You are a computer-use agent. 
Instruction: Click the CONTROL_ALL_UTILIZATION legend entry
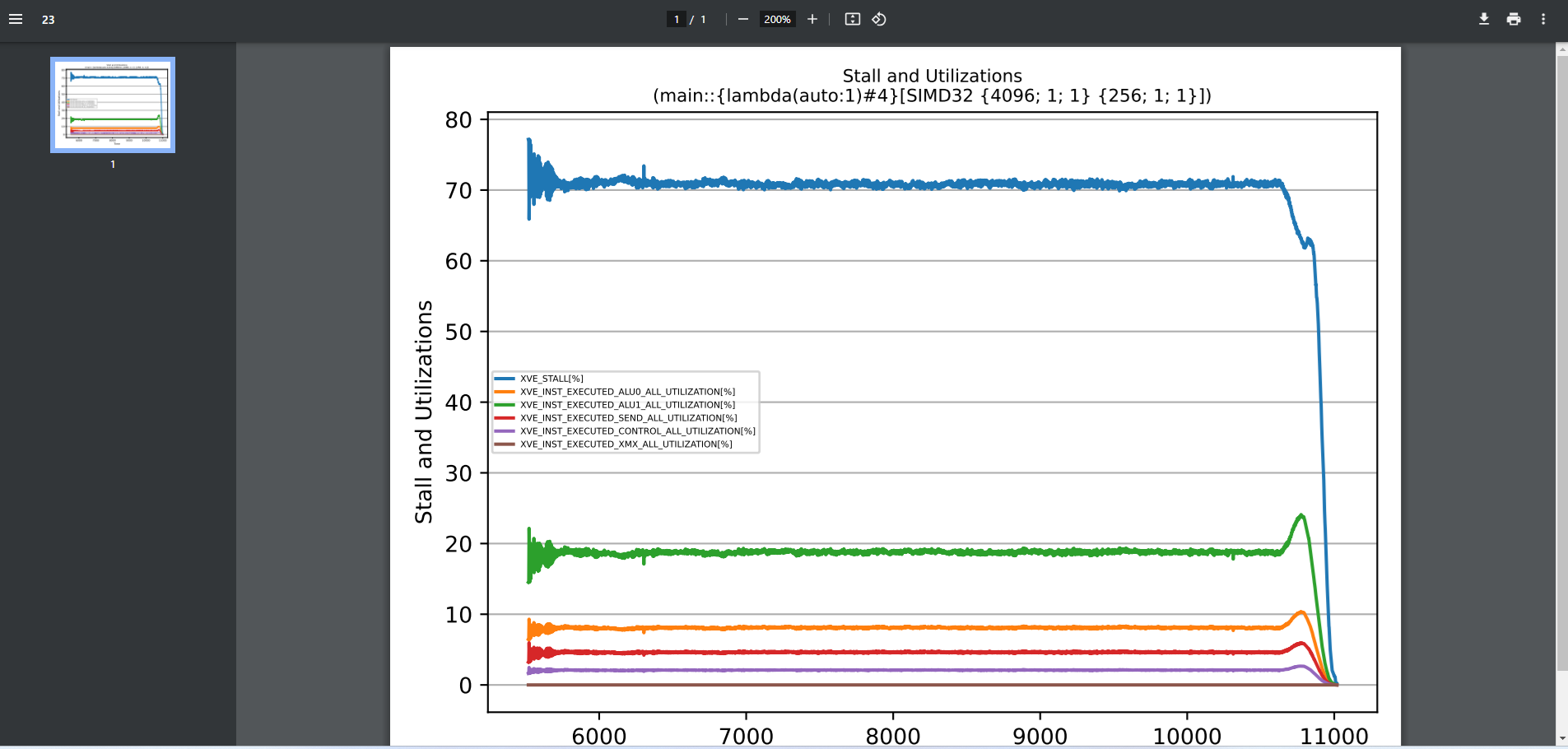pos(625,431)
